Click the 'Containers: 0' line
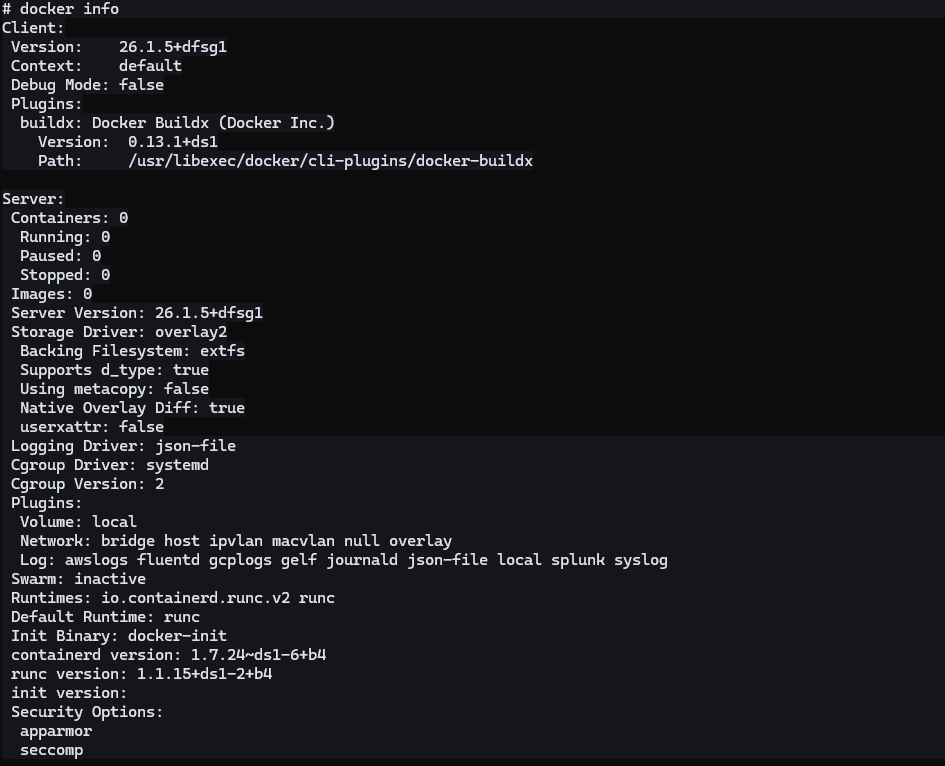 (x=69, y=218)
